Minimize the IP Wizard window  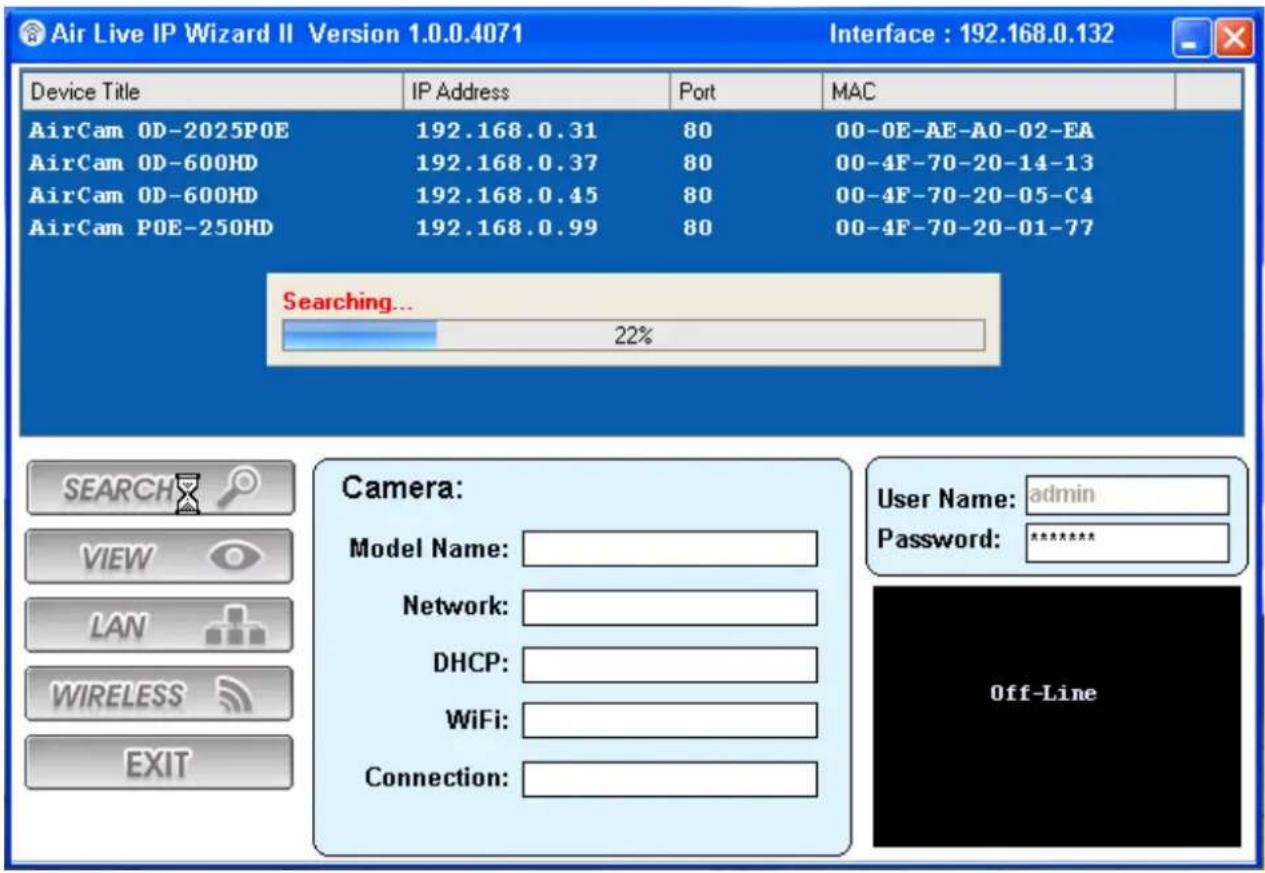click(1192, 37)
